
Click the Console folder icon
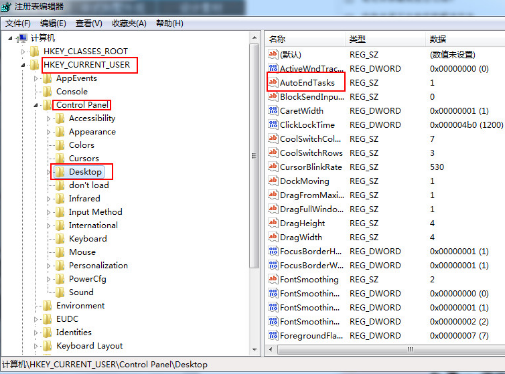tap(47, 91)
